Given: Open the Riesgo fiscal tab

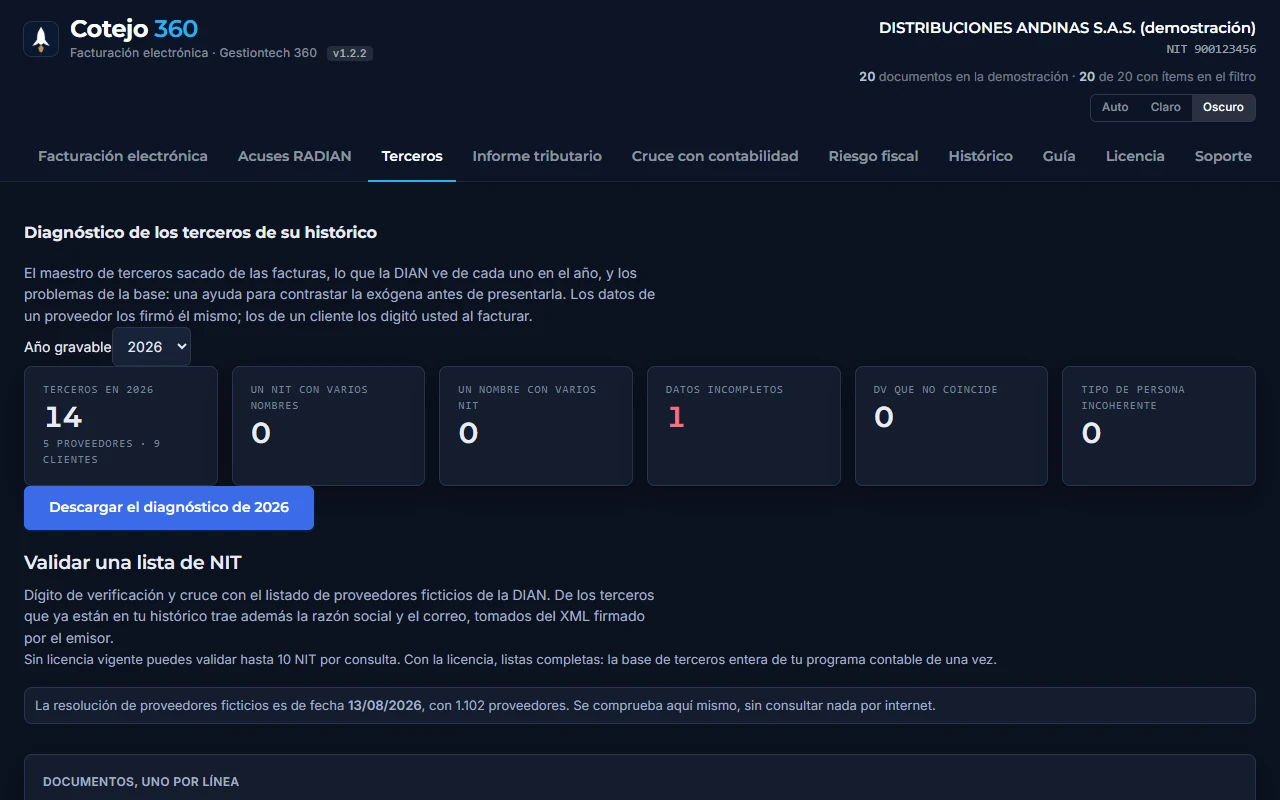Looking at the screenshot, I should [873, 156].
